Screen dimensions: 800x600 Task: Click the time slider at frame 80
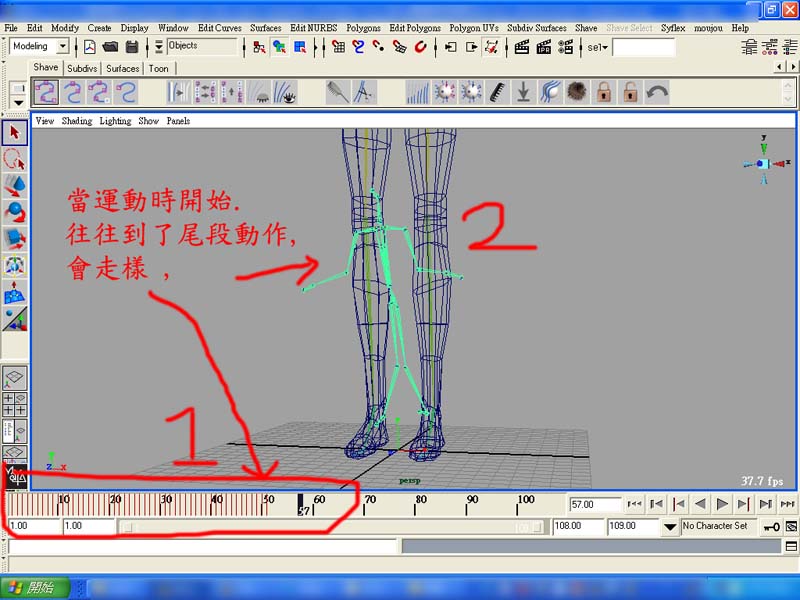415,504
